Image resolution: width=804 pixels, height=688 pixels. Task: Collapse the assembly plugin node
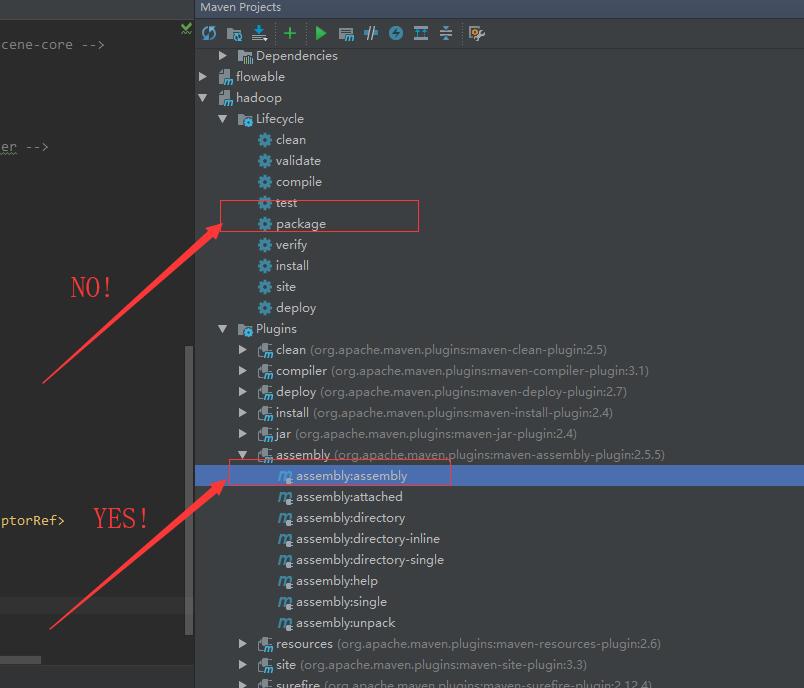click(243, 455)
